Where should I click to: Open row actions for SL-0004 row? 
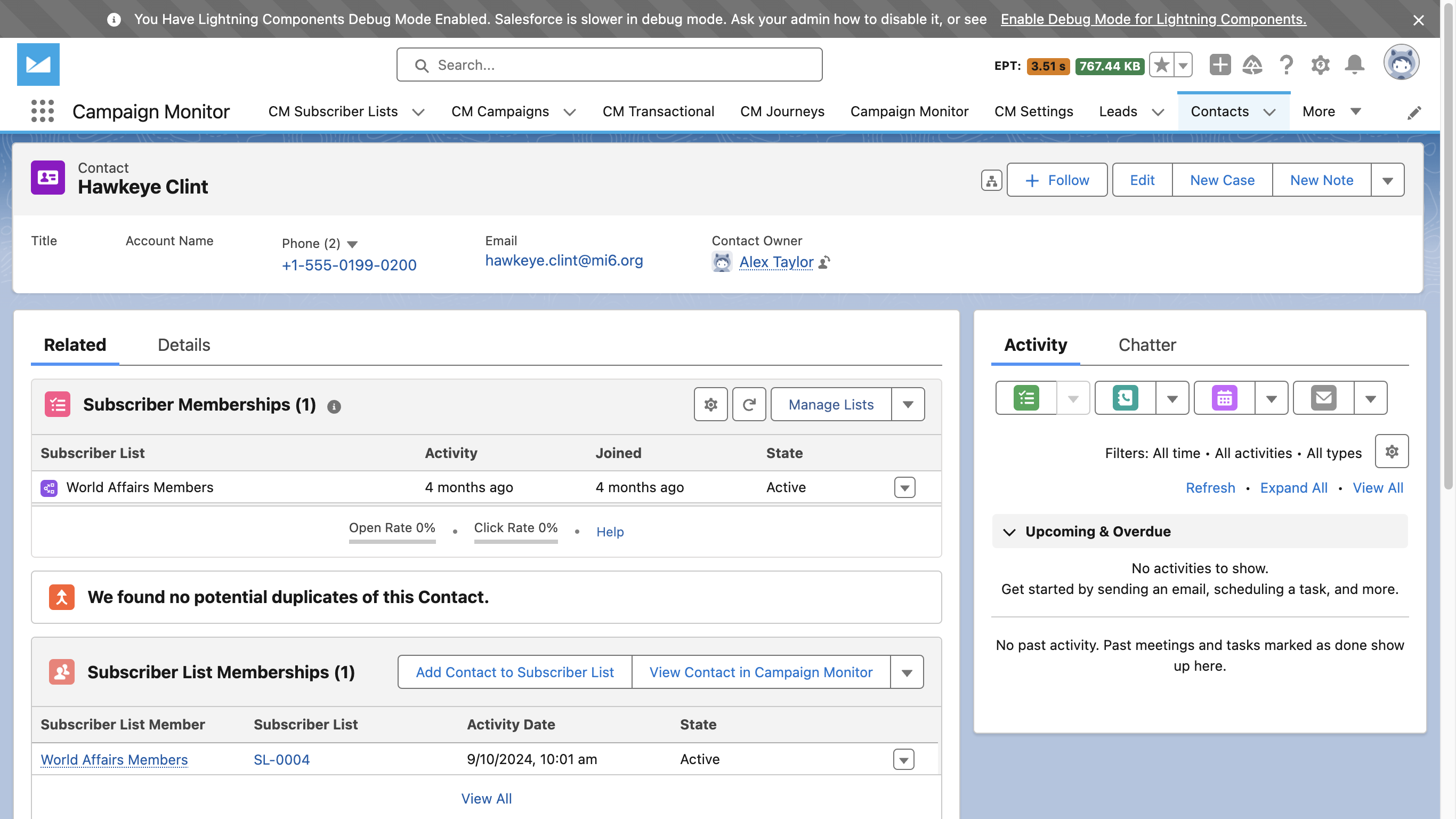pos(903,760)
